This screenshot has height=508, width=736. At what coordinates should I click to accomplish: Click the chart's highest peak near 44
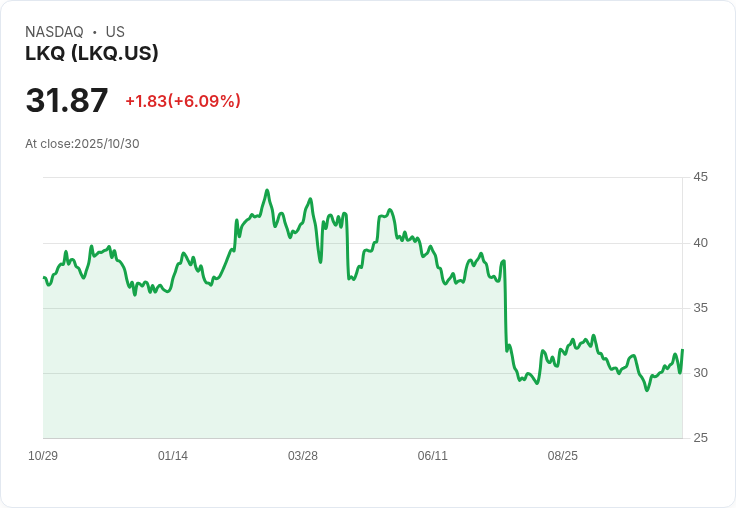266,190
